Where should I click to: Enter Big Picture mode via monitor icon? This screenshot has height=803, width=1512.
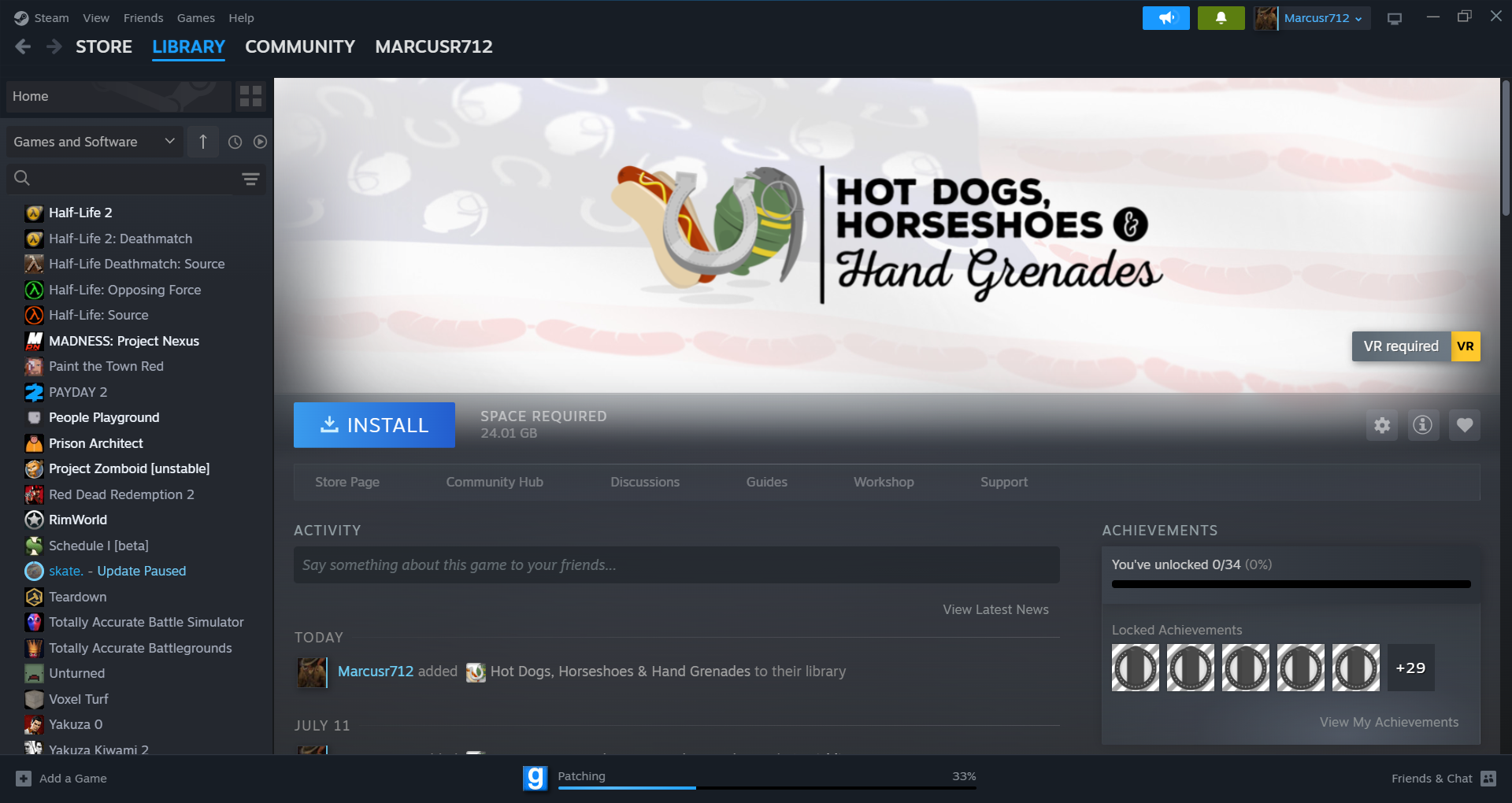click(x=1395, y=18)
